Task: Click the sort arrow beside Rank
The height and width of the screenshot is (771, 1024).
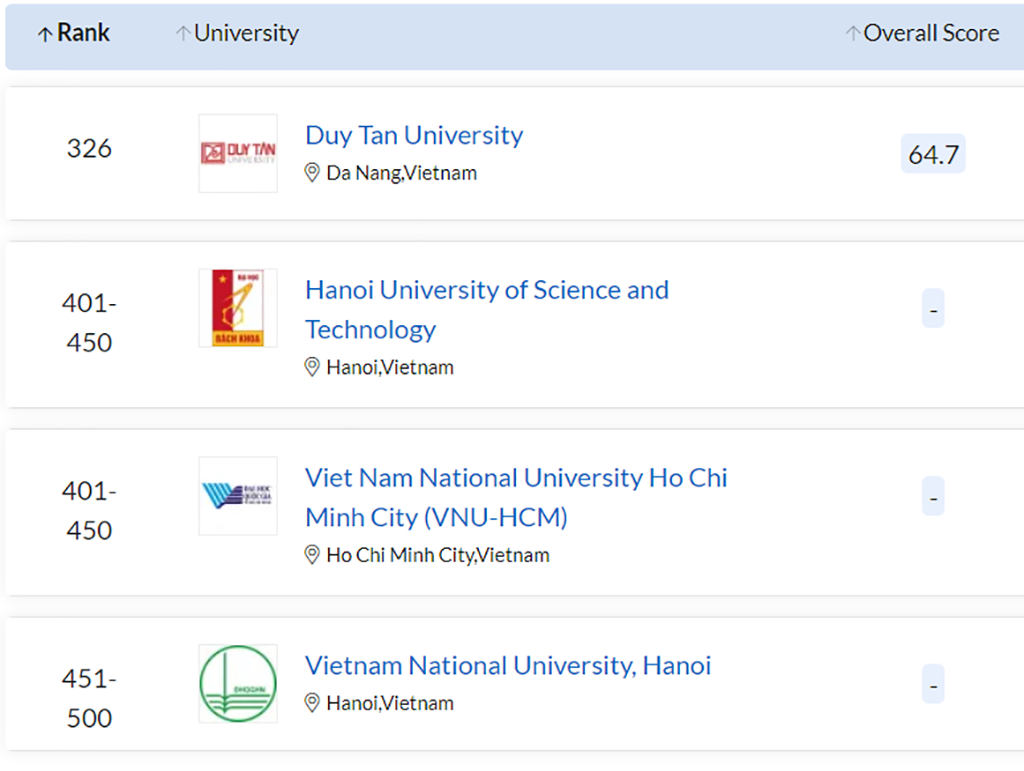Action: (x=44, y=35)
